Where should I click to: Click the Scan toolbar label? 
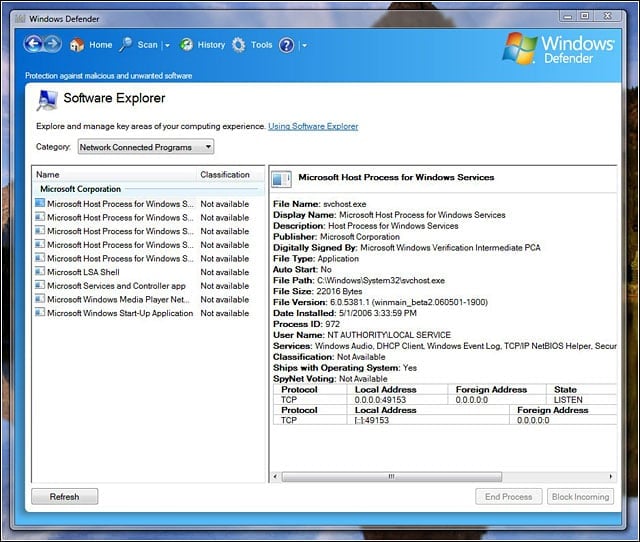tap(147, 45)
